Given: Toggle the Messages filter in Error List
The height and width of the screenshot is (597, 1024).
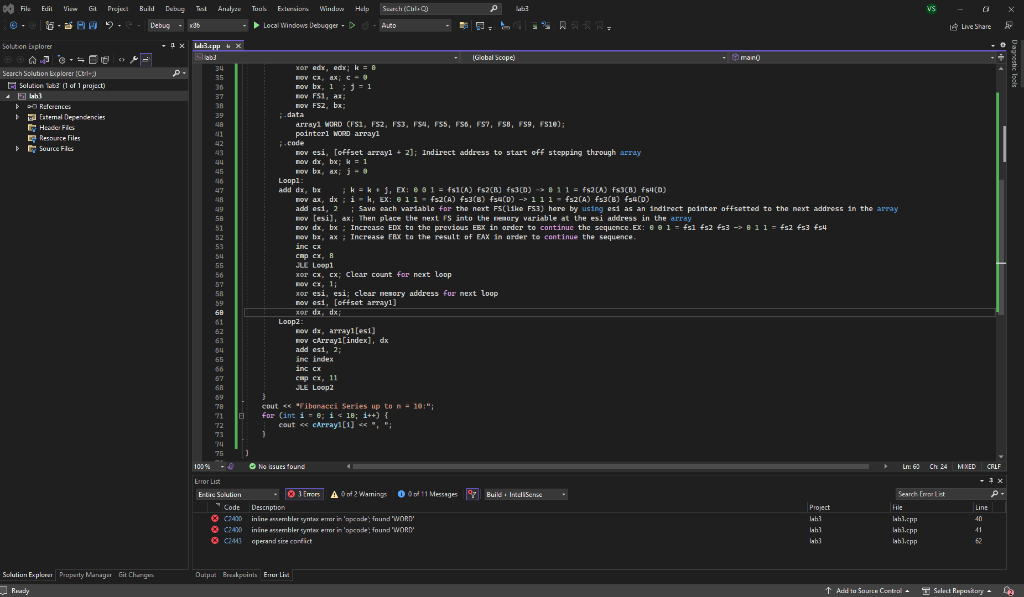Looking at the screenshot, I should (x=430, y=494).
